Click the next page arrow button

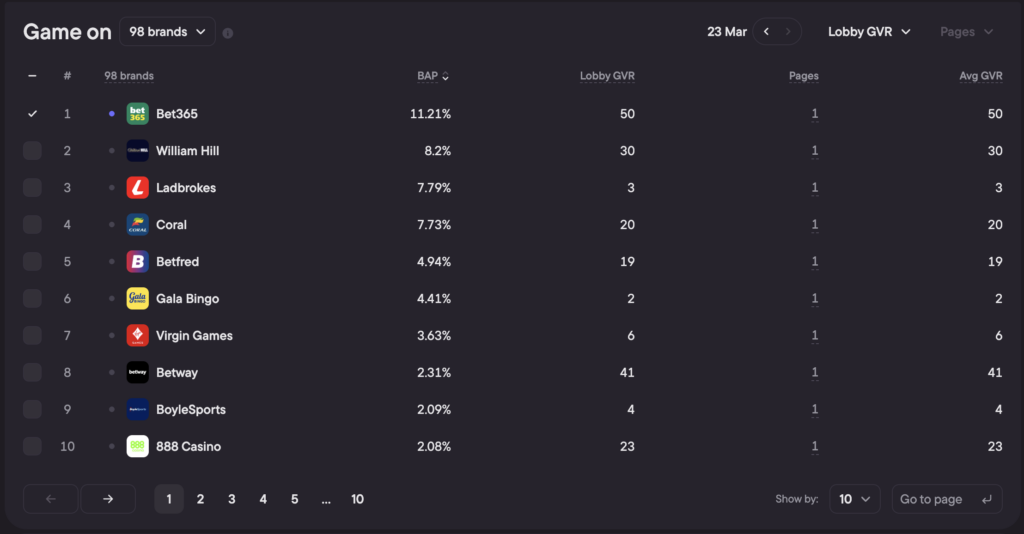click(x=108, y=499)
